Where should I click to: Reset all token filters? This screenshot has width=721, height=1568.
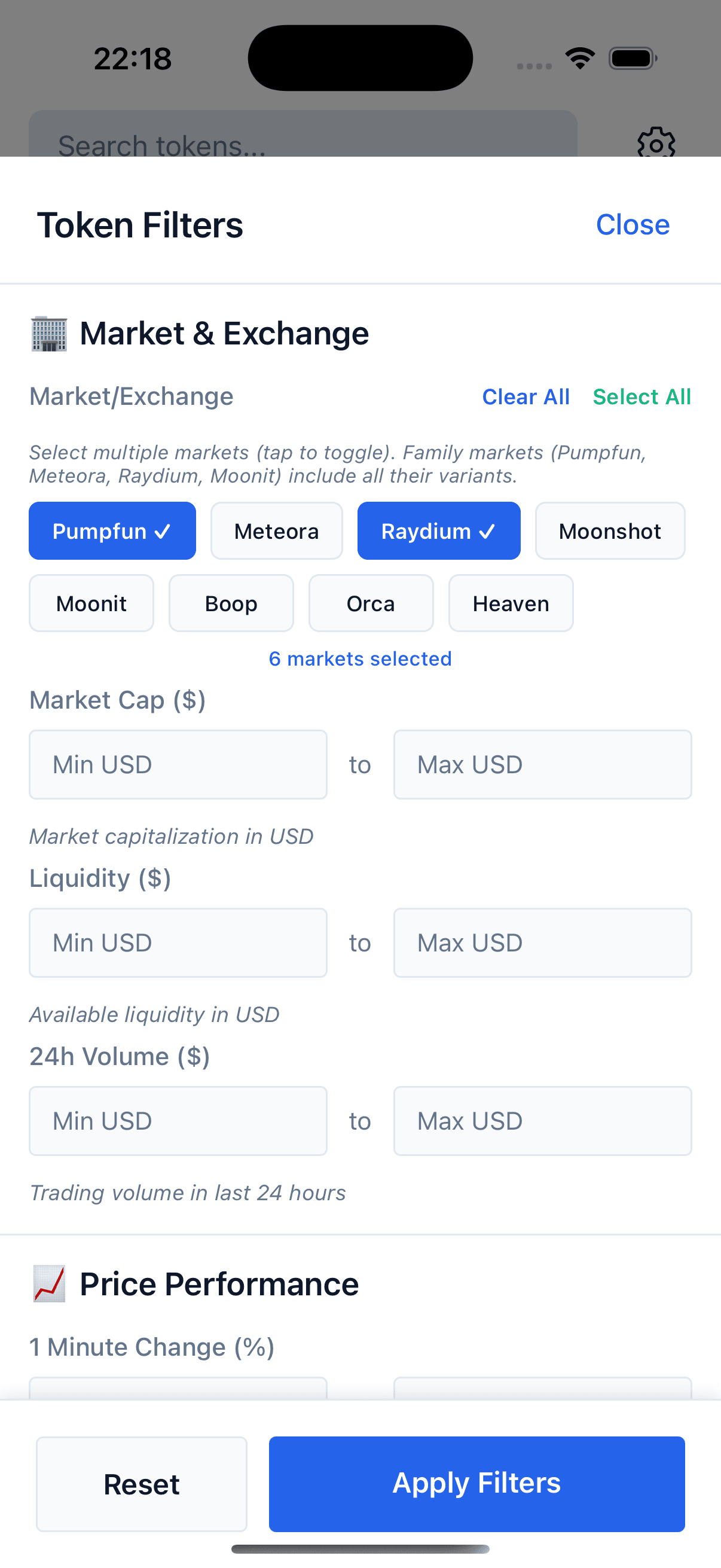tap(142, 1484)
